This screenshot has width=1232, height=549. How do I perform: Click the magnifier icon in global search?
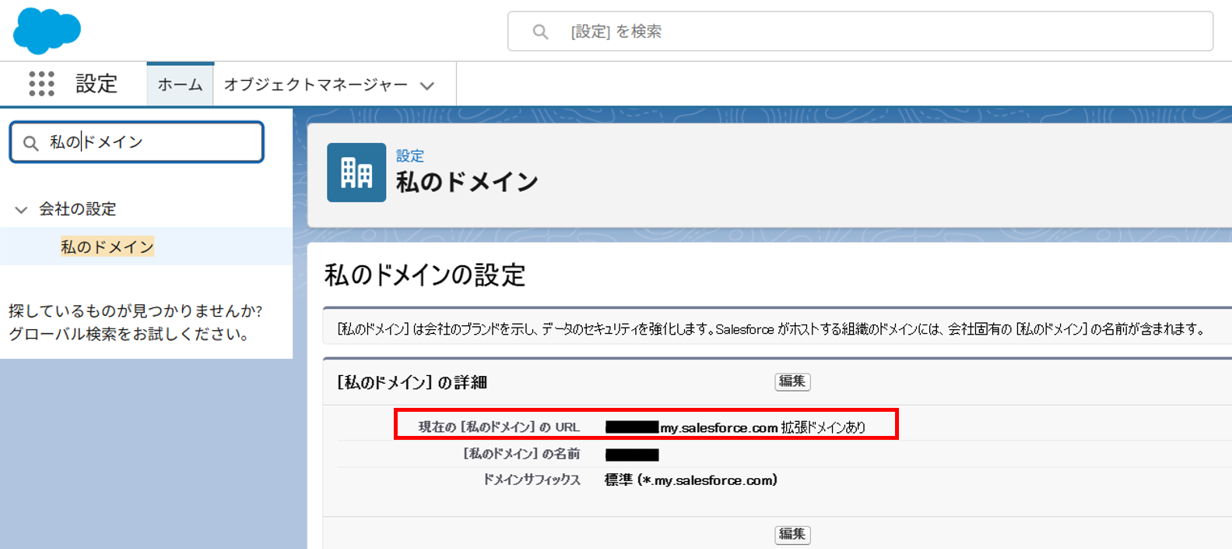click(x=540, y=32)
